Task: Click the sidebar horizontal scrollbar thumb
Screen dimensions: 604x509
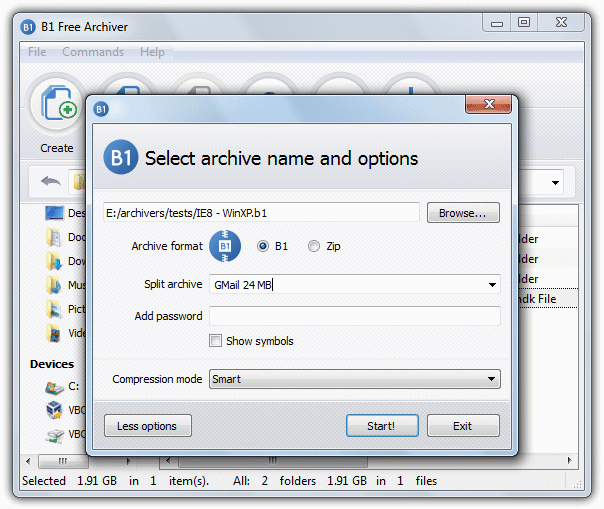Action: [63, 461]
